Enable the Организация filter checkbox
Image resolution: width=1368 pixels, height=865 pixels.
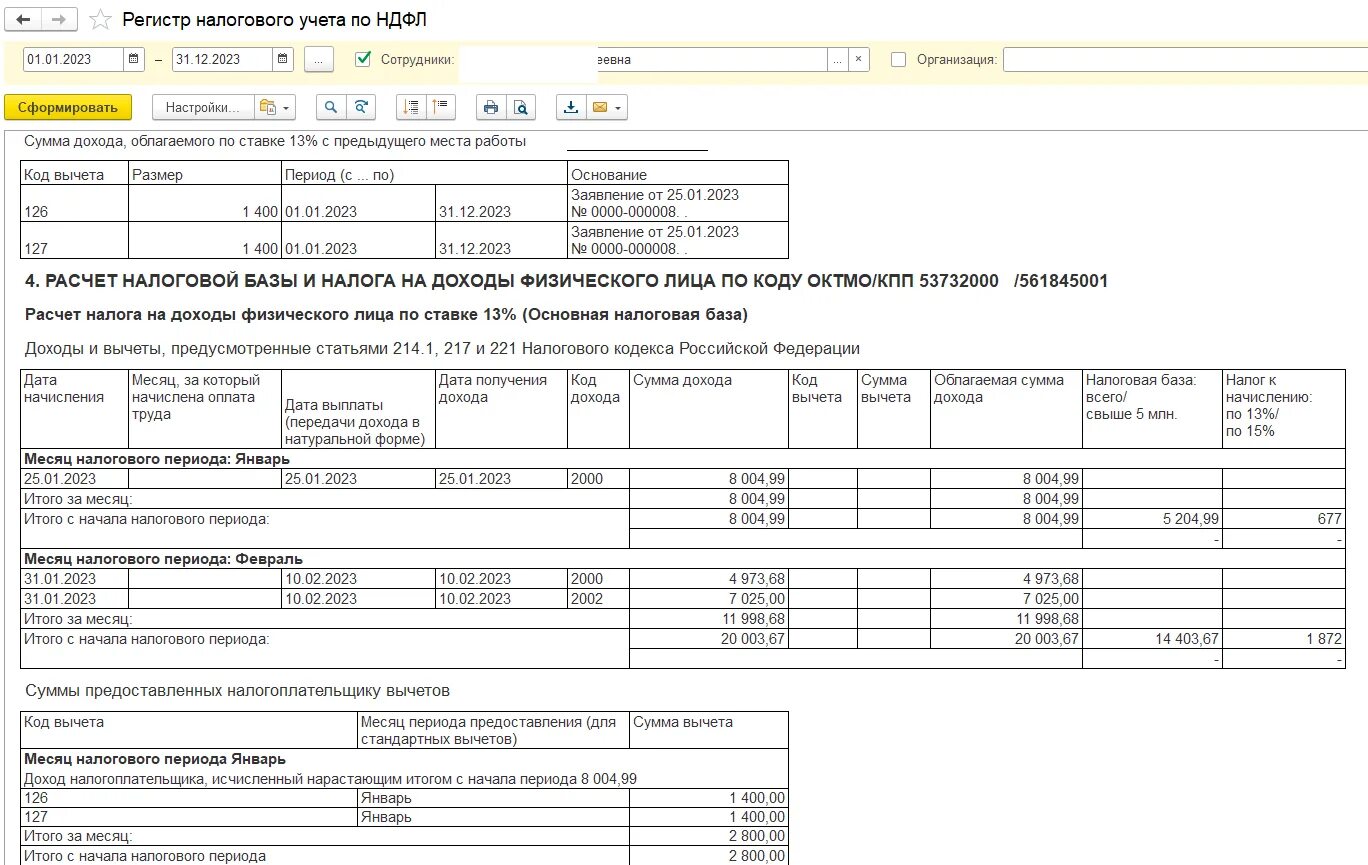[x=898, y=59]
